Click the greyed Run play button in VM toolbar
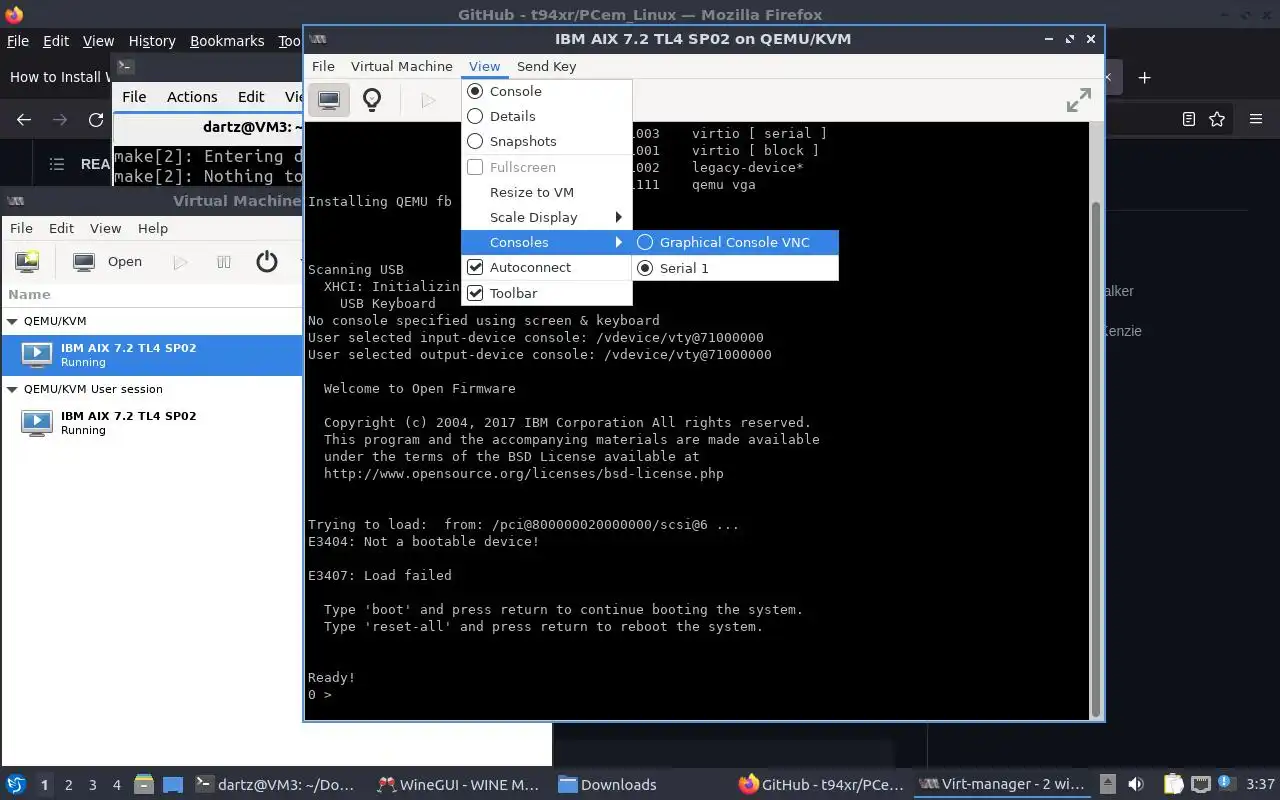The height and width of the screenshot is (800, 1280). pos(428,99)
